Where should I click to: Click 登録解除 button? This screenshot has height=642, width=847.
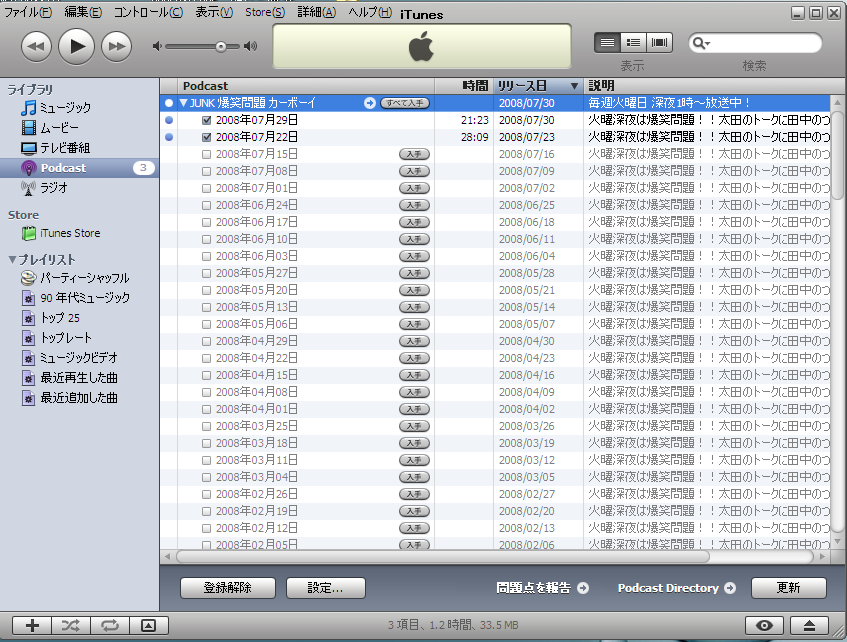[x=228, y=588]
